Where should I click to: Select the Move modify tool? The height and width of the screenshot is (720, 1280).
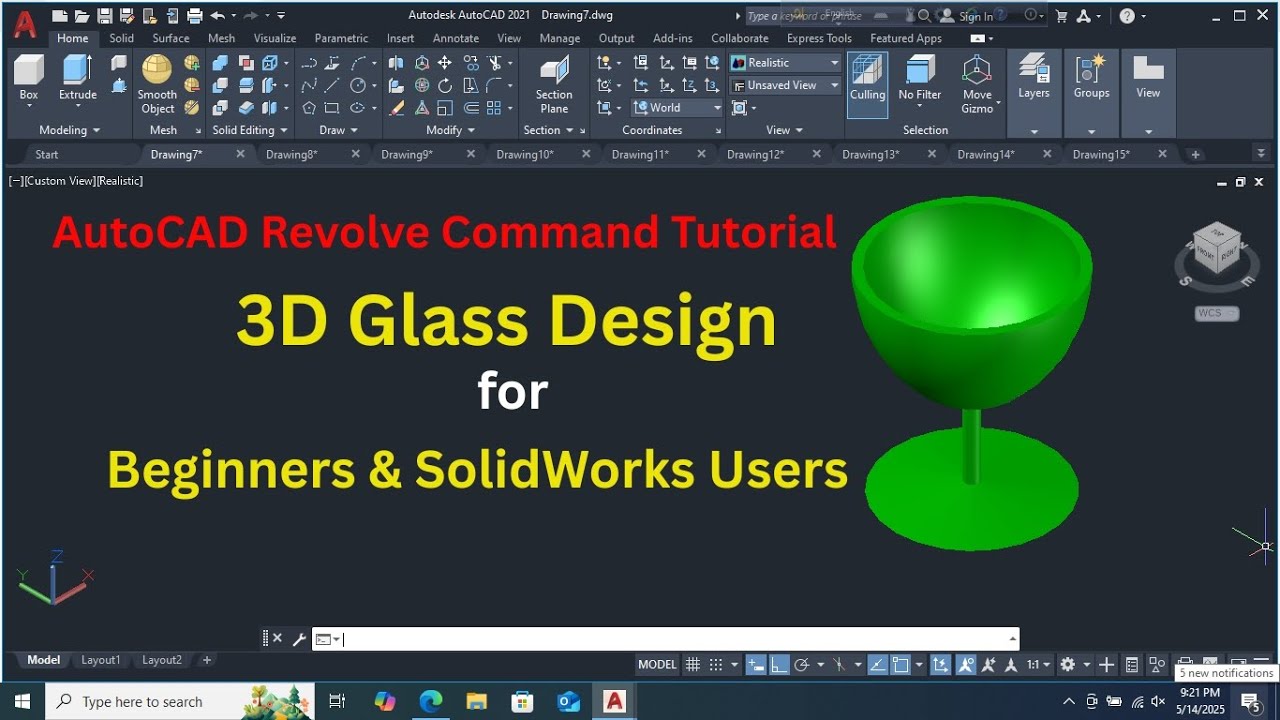click(445, 62)
